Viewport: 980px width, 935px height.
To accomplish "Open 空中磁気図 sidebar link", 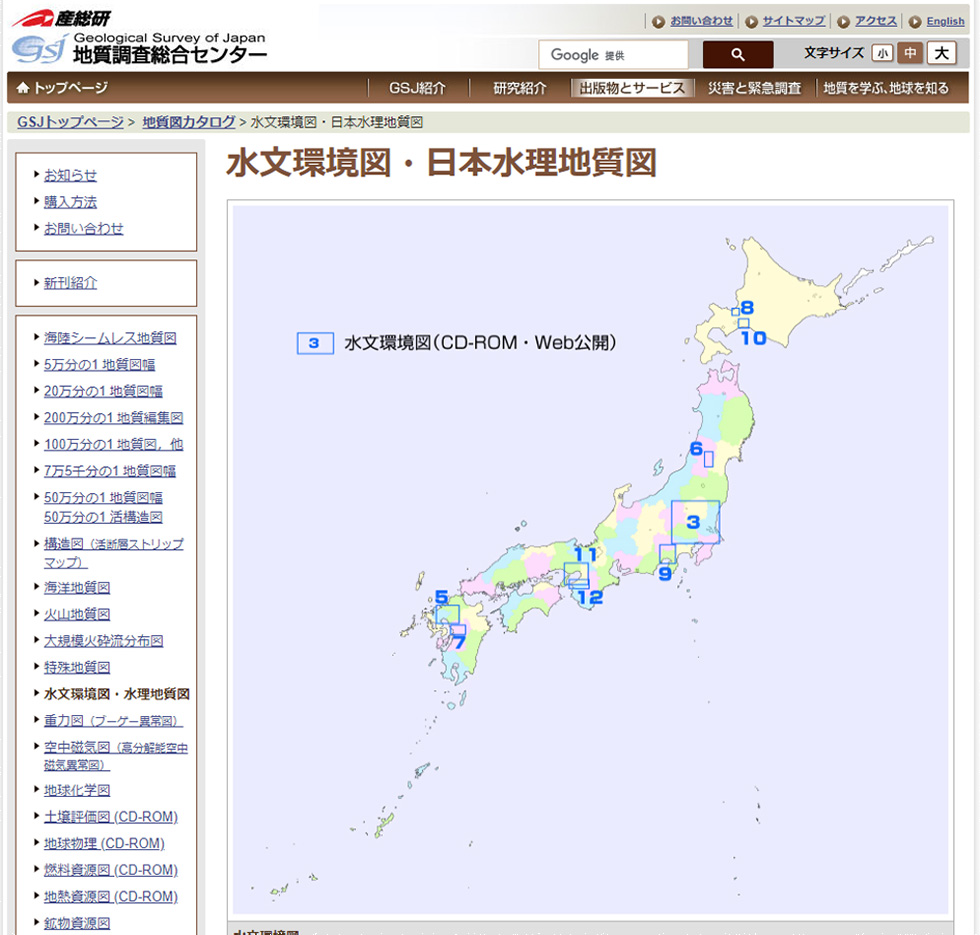I will [x=116, y=756].
